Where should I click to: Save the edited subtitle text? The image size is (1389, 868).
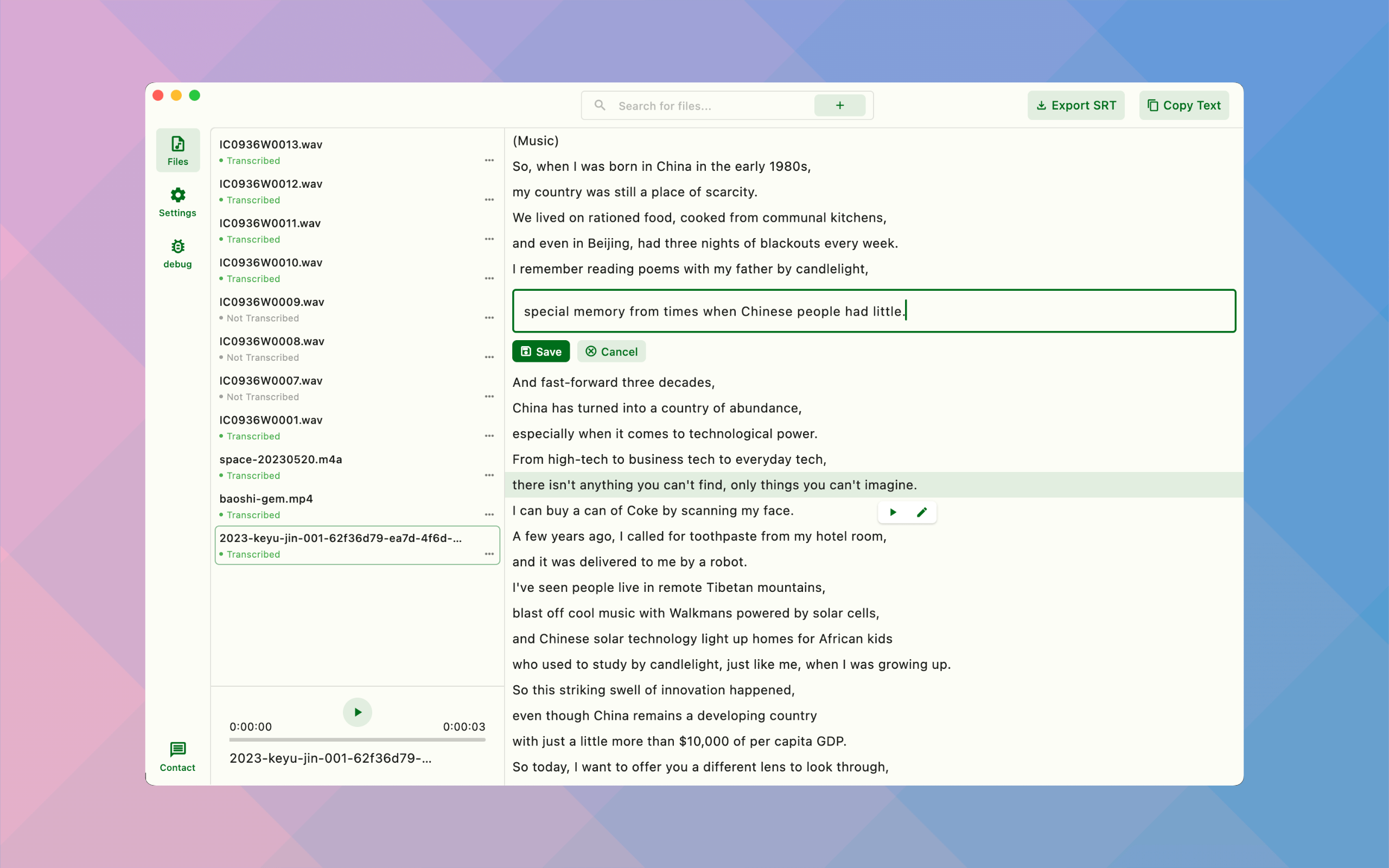[540, 351]
